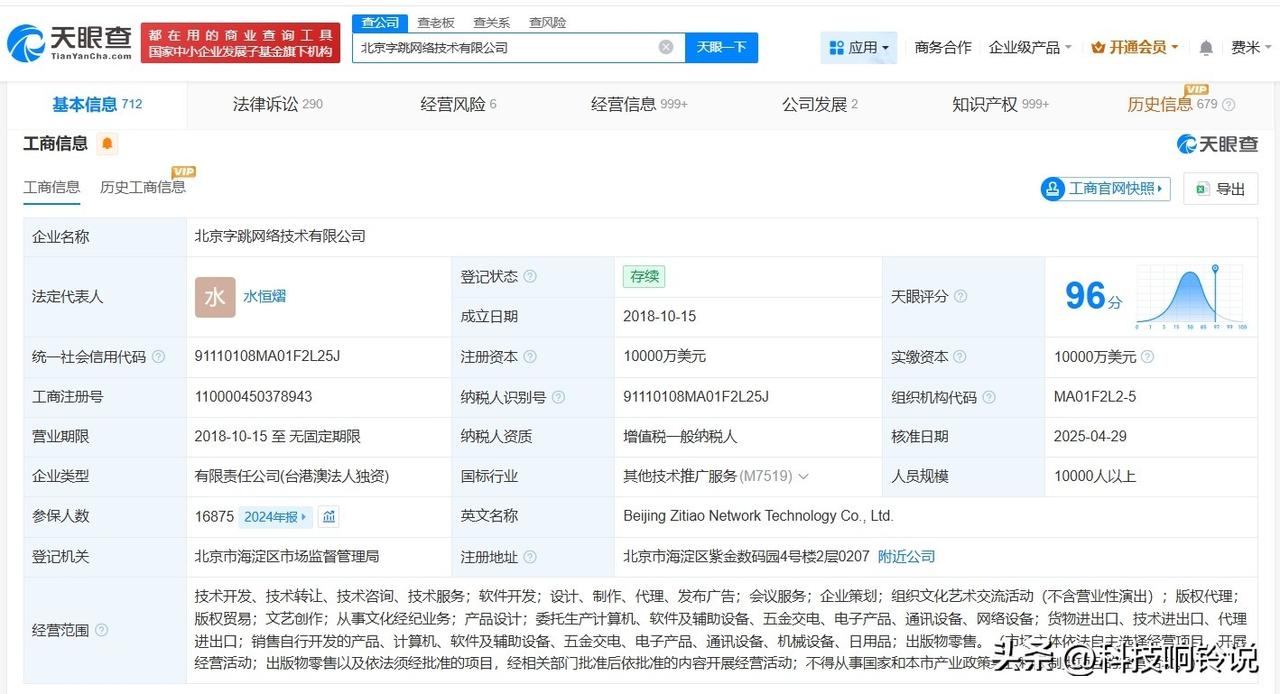The height and width of the screenshot is (694, 1280).
Task: Open notifications bell icon in header
Action: point(1206,48)
